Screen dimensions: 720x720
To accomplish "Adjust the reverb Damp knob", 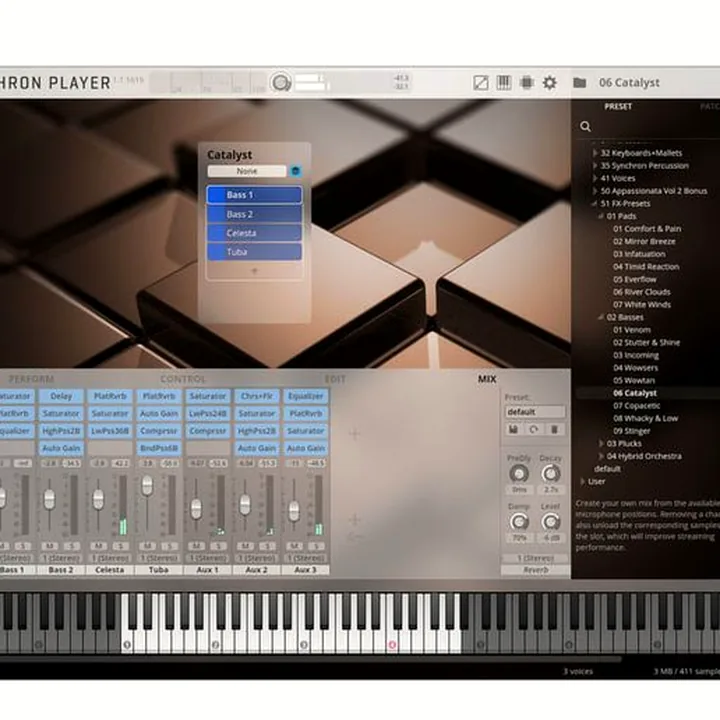I will click(x=519, y=522).
